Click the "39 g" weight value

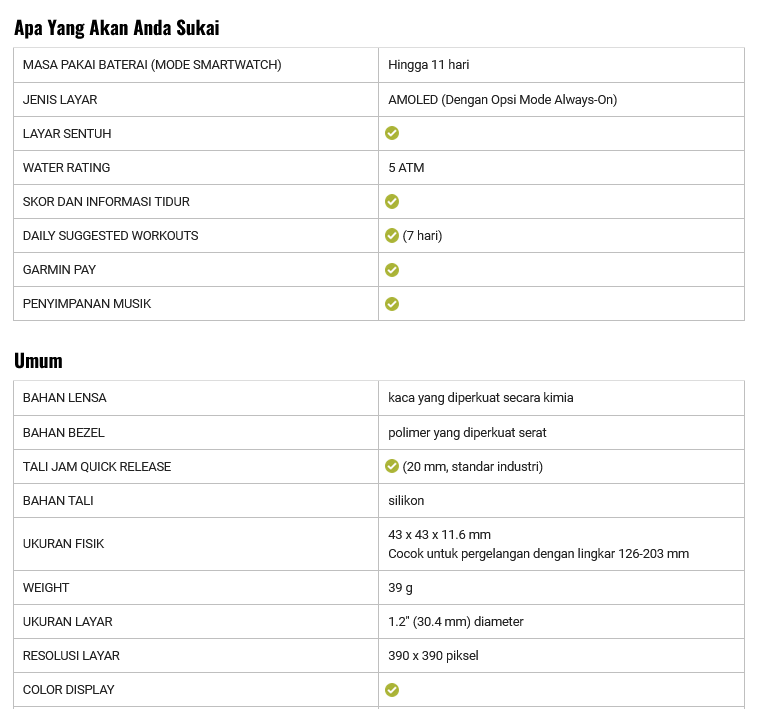coord(401,587)
